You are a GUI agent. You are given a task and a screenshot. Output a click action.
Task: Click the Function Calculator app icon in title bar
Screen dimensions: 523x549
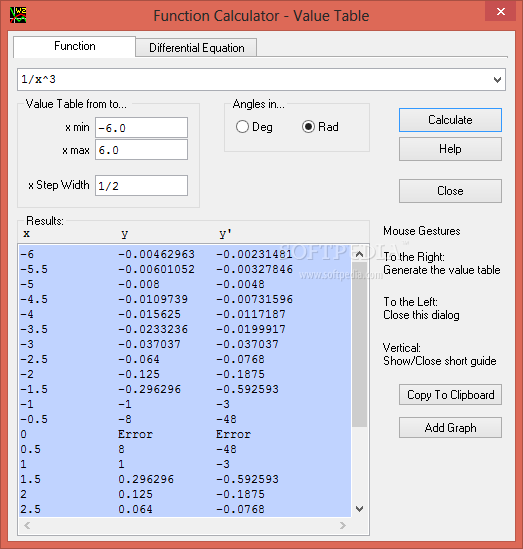pyautogui.click(x=18, y=15)
